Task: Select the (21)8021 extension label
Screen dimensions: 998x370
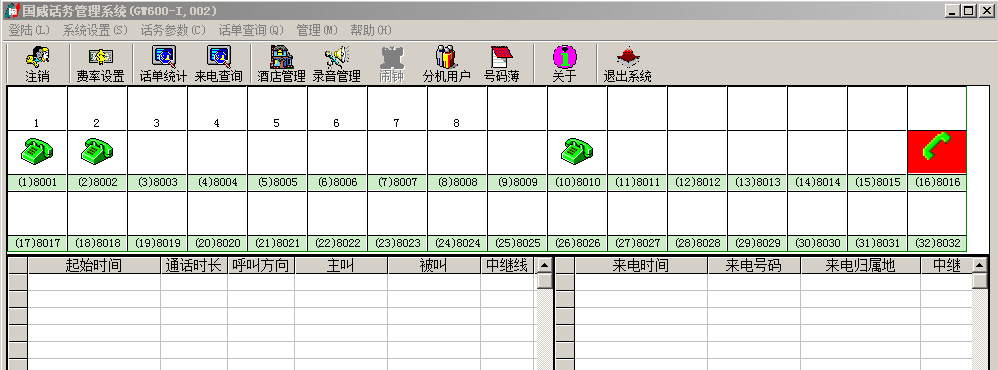Action: (x=277, y=243)
